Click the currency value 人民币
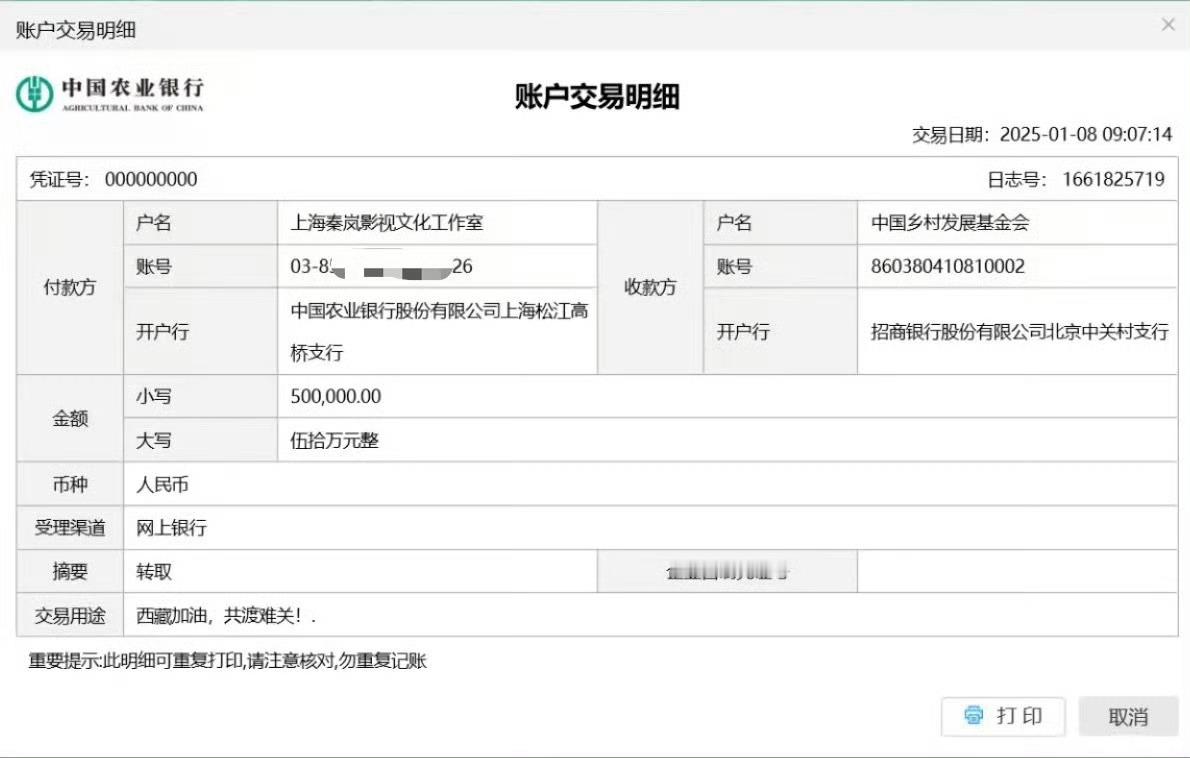The image size is (1190, 758). [162, 484]
